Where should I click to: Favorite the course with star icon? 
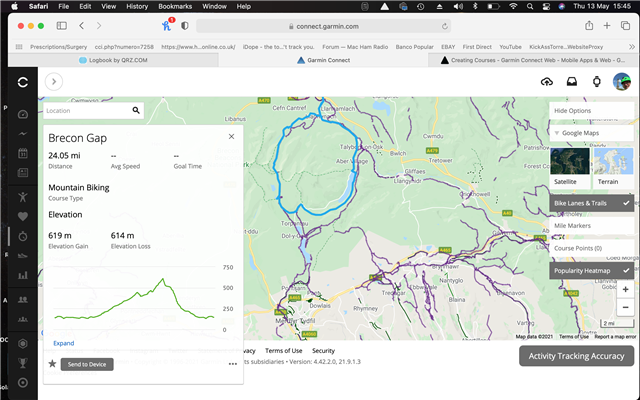click(52, 364)
